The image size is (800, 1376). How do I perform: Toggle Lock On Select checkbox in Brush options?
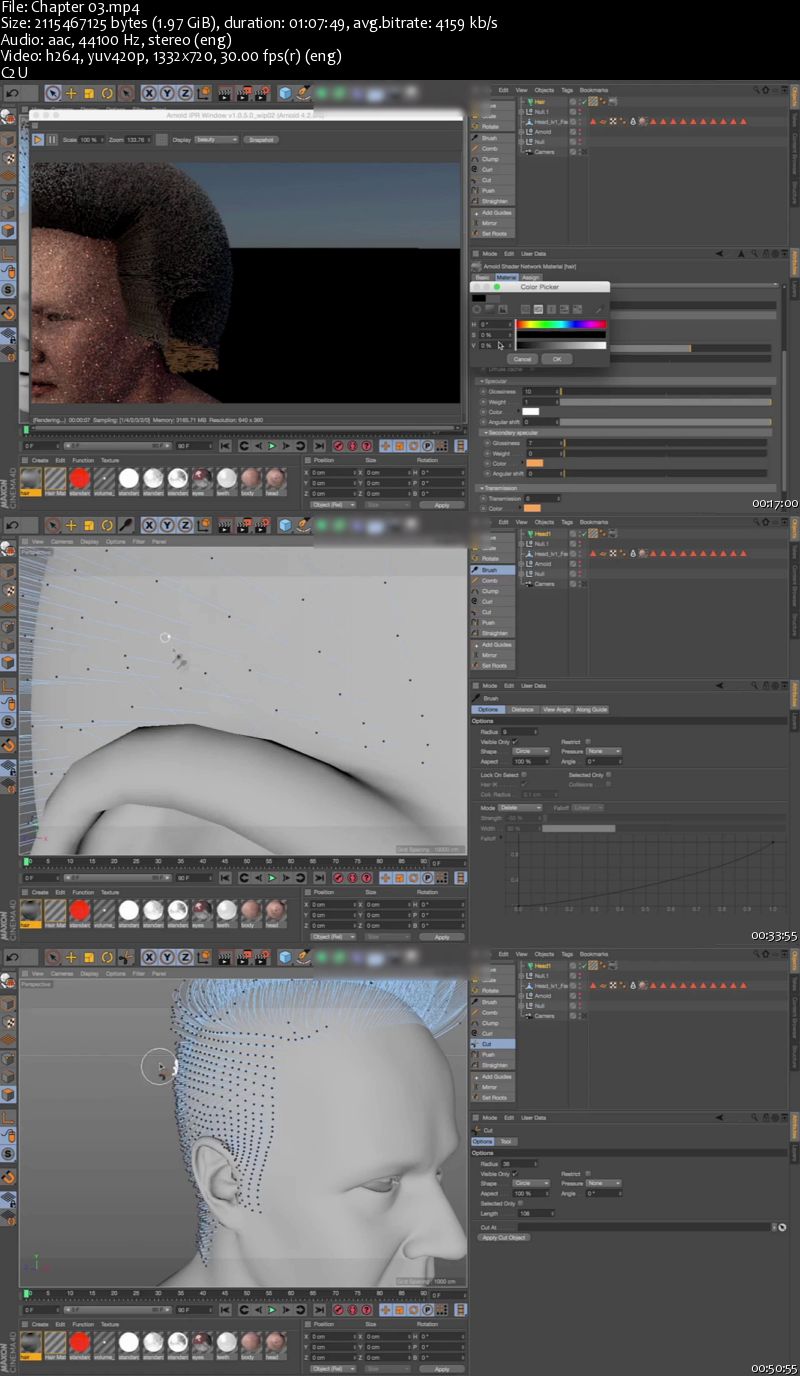coord(525,774)
